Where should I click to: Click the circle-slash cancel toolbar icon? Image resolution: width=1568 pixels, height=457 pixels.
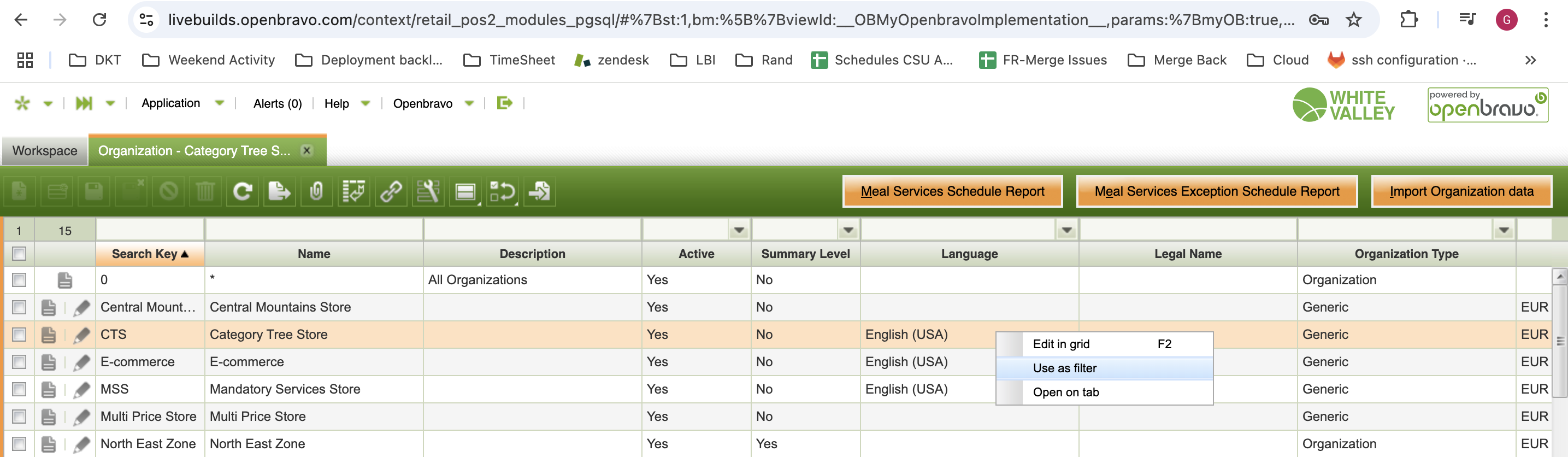pos(168,191)
